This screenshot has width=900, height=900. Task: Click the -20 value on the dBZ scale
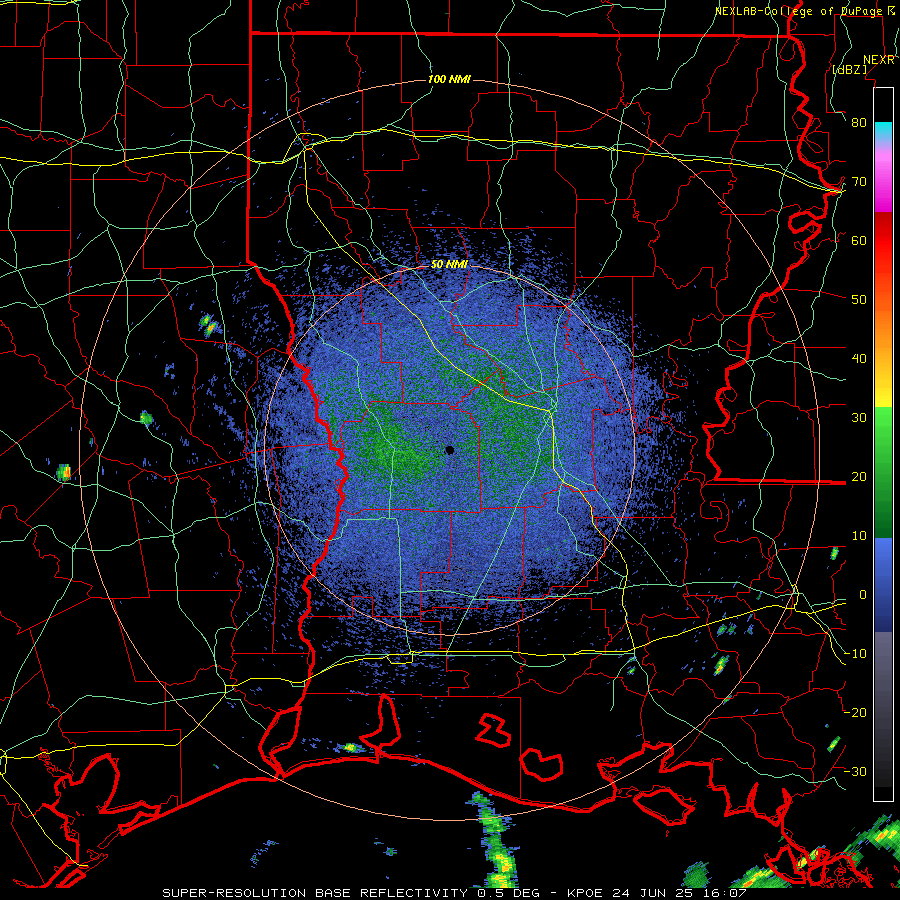click(855, 713)
